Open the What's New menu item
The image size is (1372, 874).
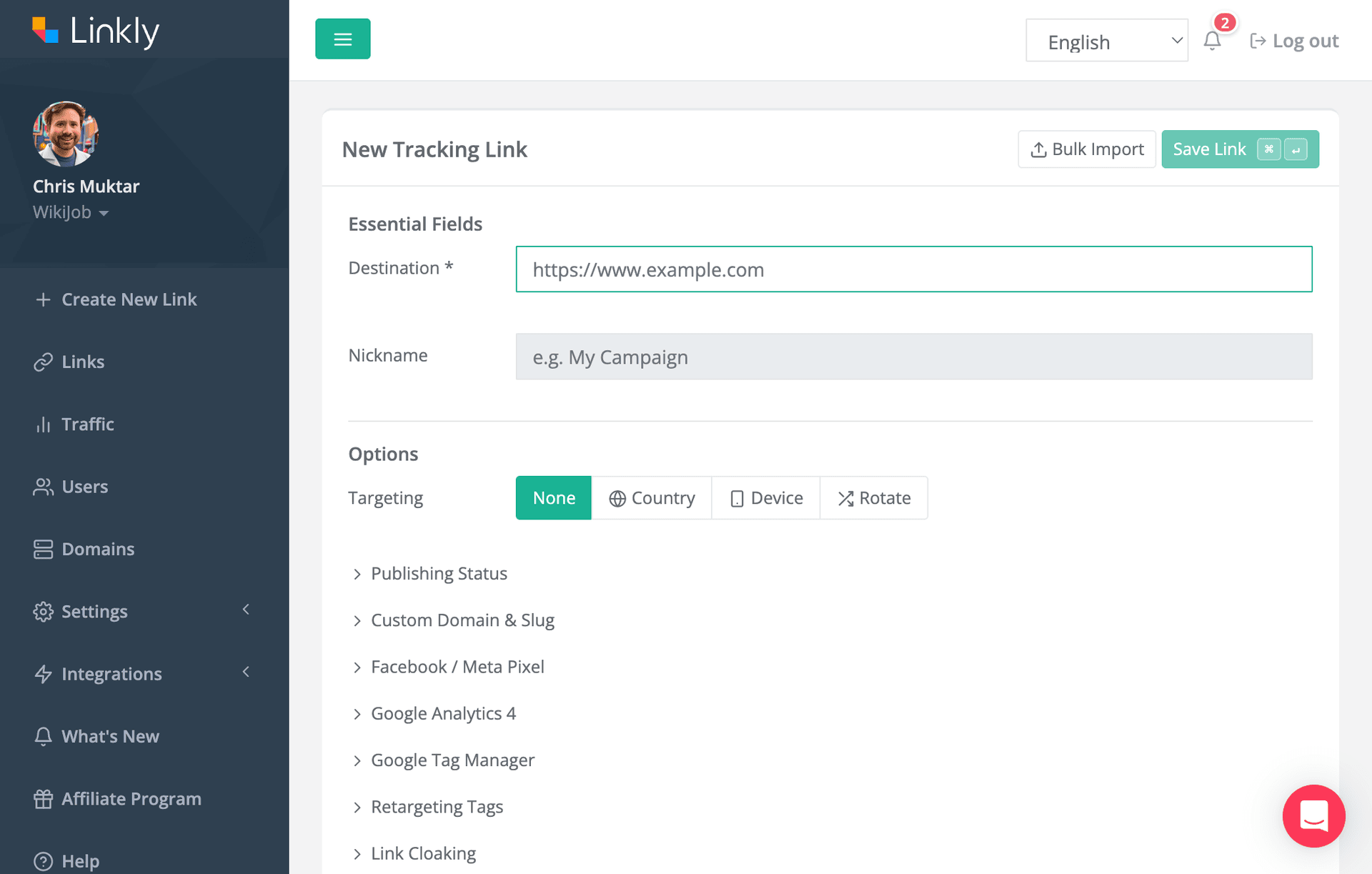coord(110,736)
